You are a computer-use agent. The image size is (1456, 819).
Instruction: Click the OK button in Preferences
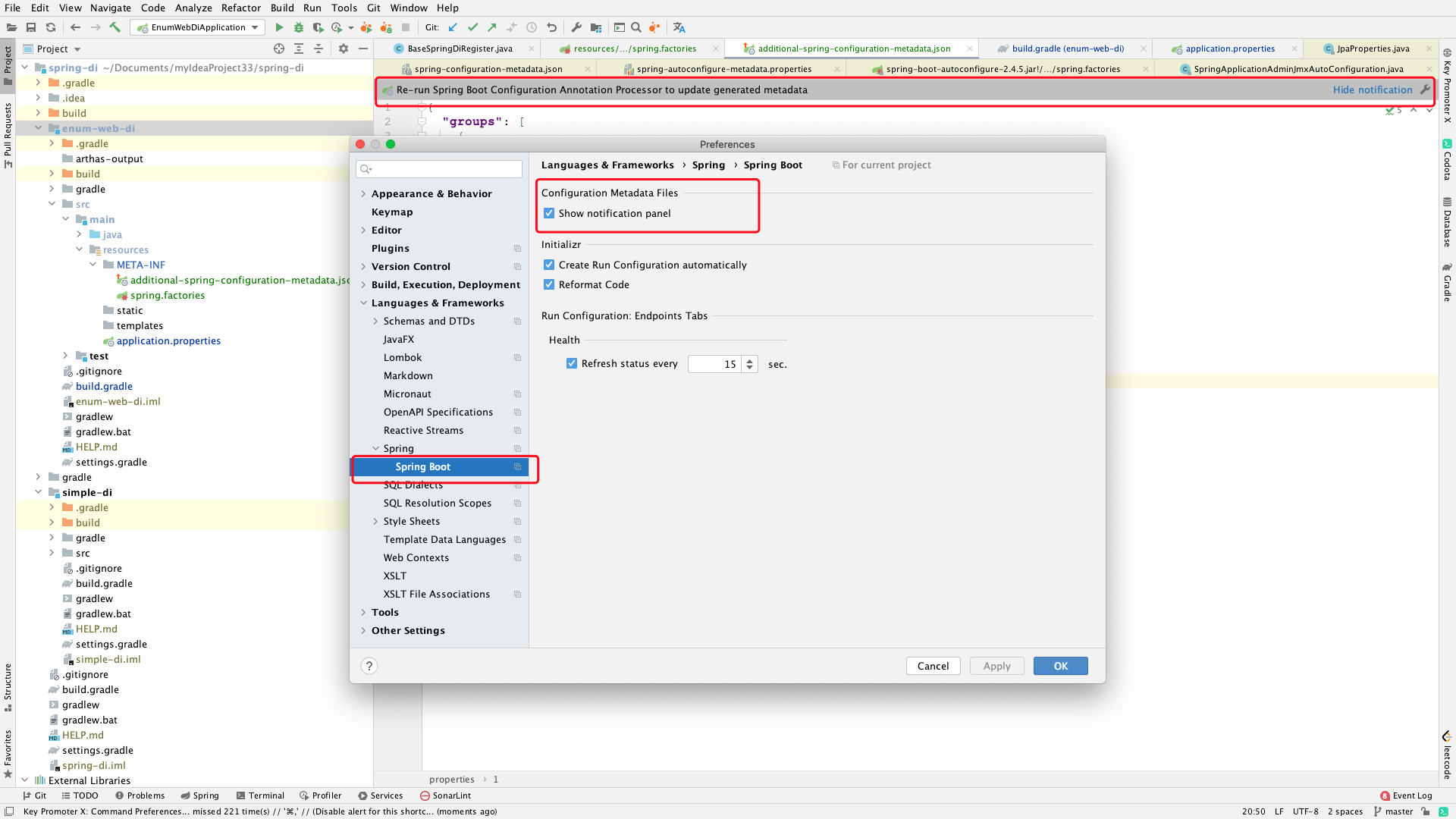(x=1060, y=666)
